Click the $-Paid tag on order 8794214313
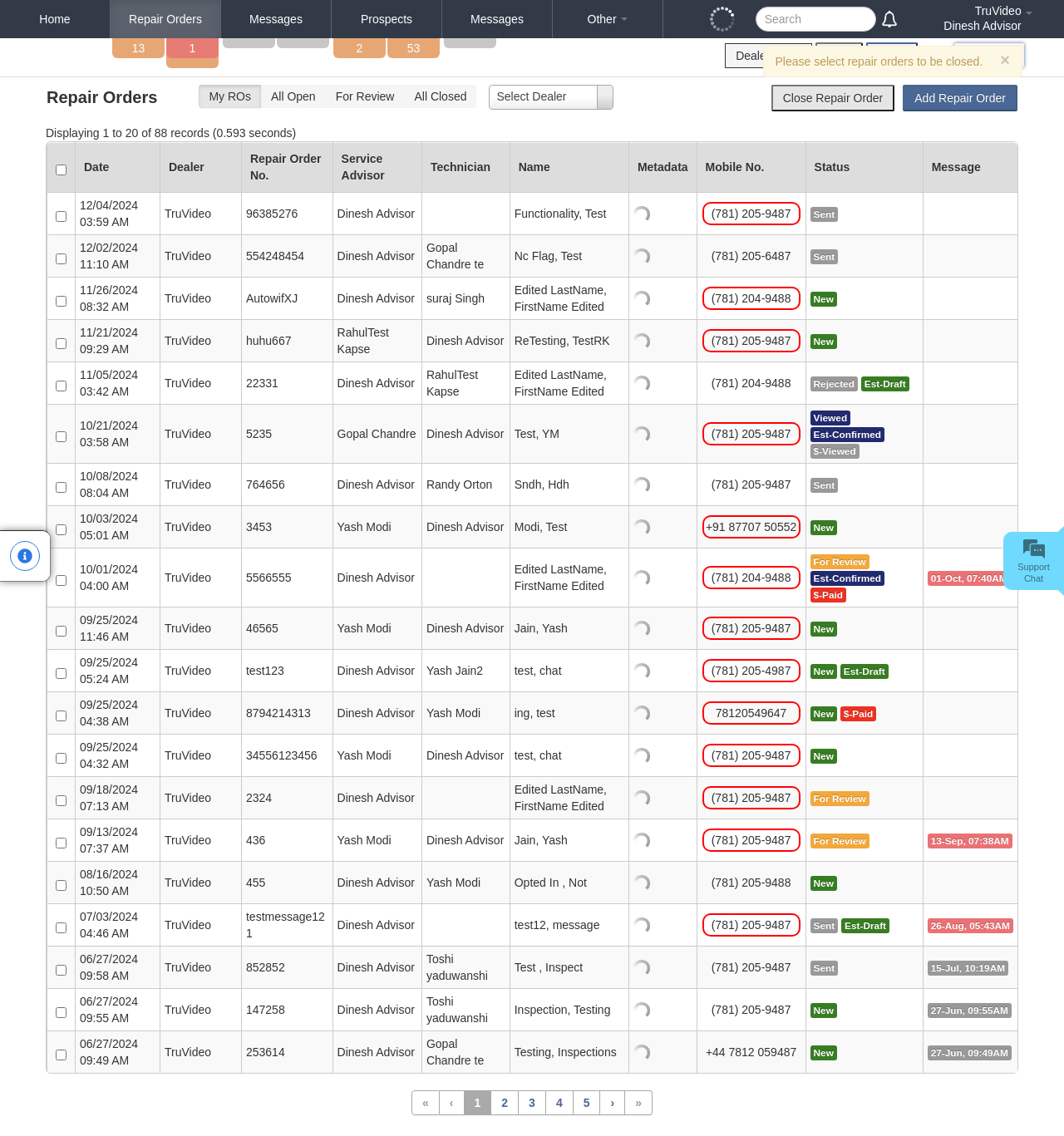Image resolution: width=1064 pixels, height=1136 pixels. (x=858, y=714)
